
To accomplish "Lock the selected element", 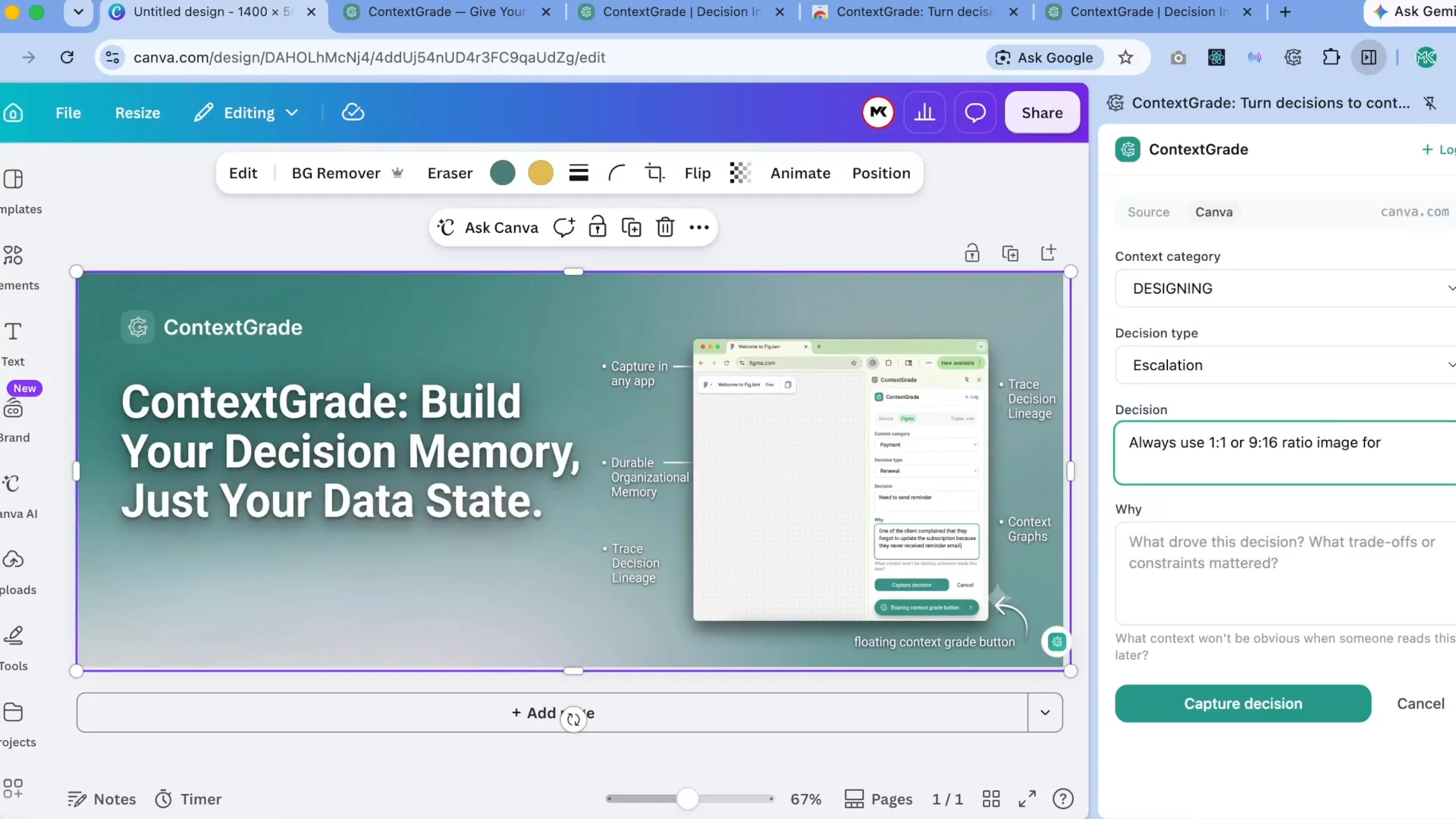I will point(598,227).
